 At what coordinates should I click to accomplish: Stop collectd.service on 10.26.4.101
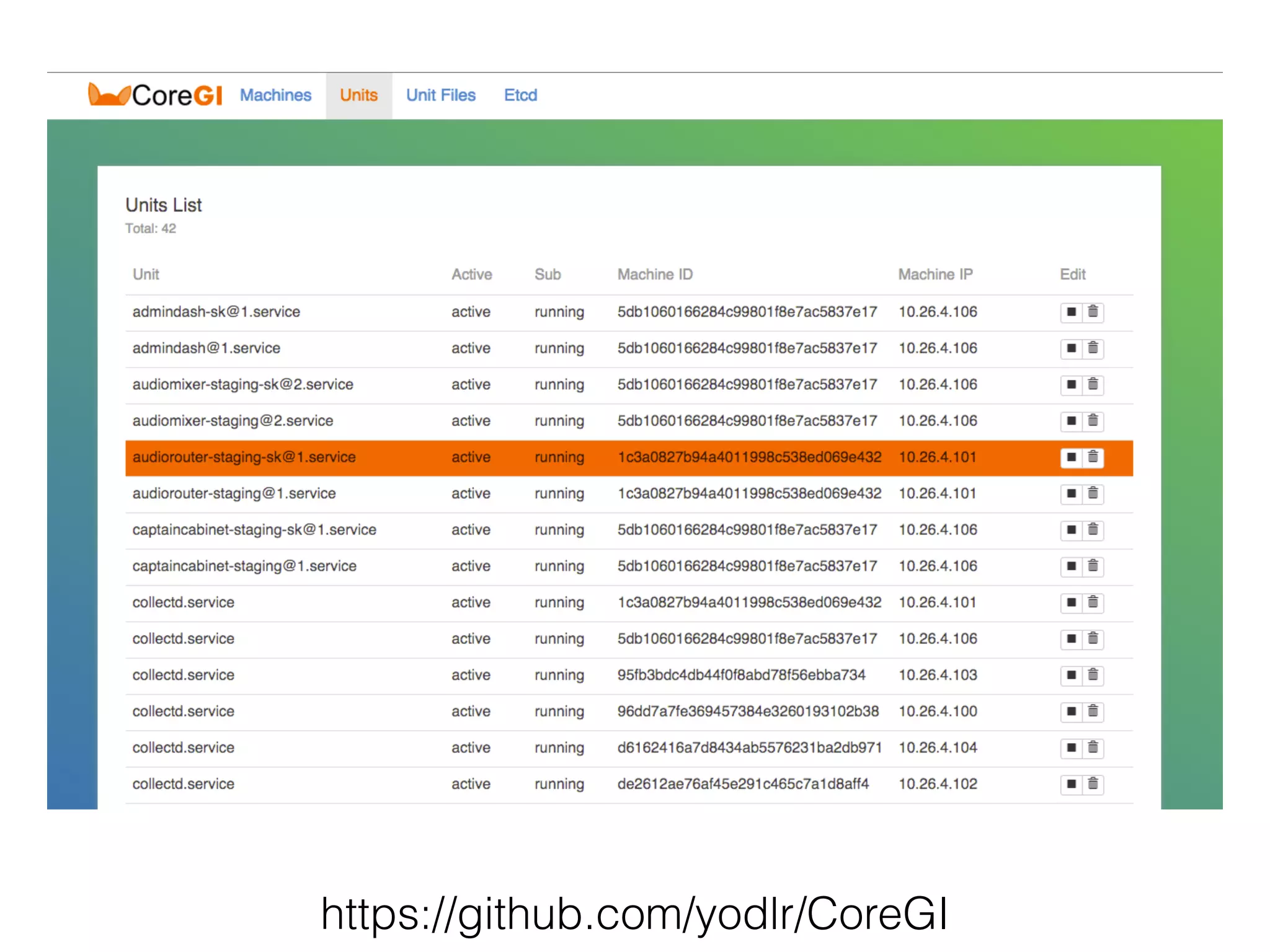[x=1071, y=602]
